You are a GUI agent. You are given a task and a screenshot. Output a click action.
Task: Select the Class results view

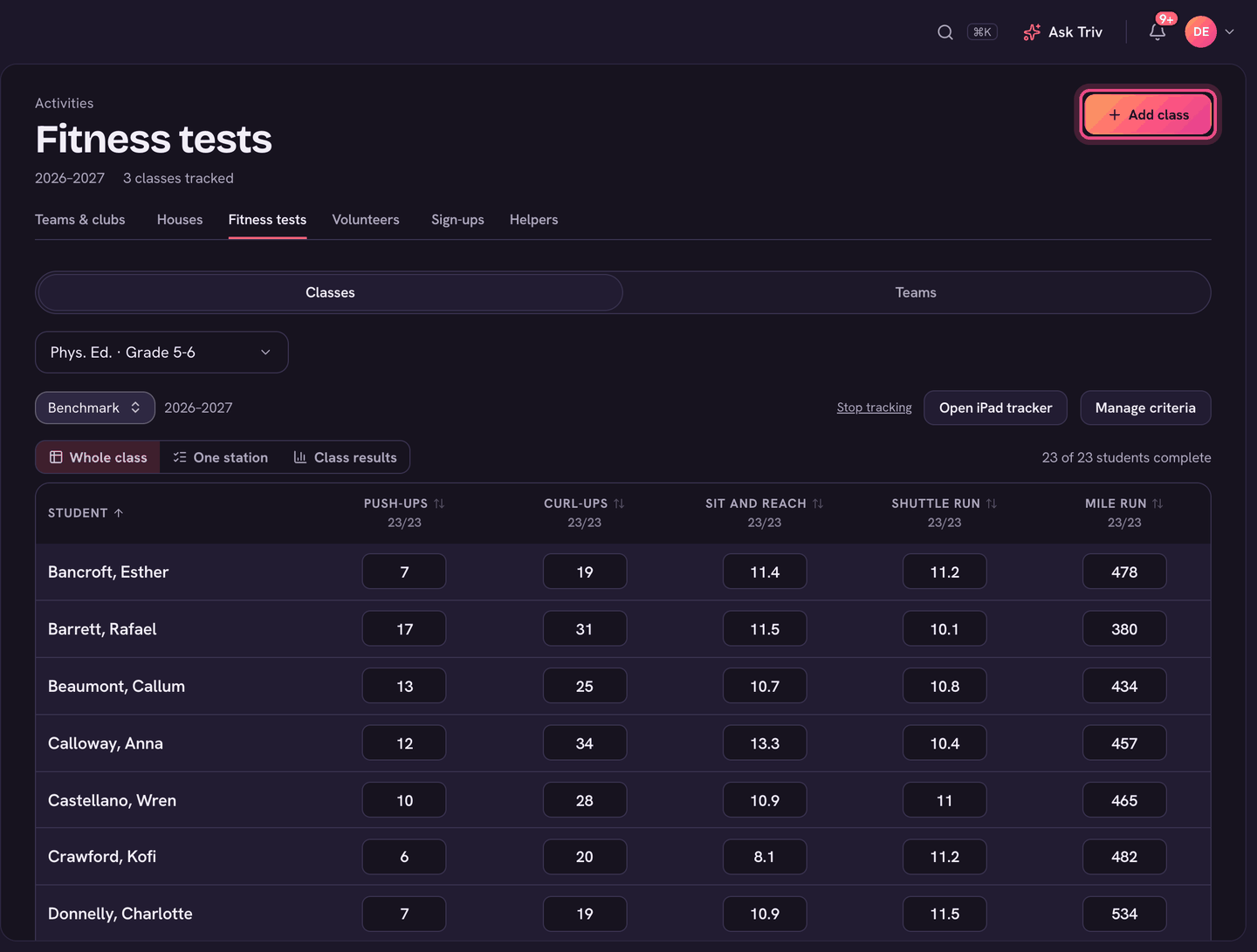click(x=345, y=457)
